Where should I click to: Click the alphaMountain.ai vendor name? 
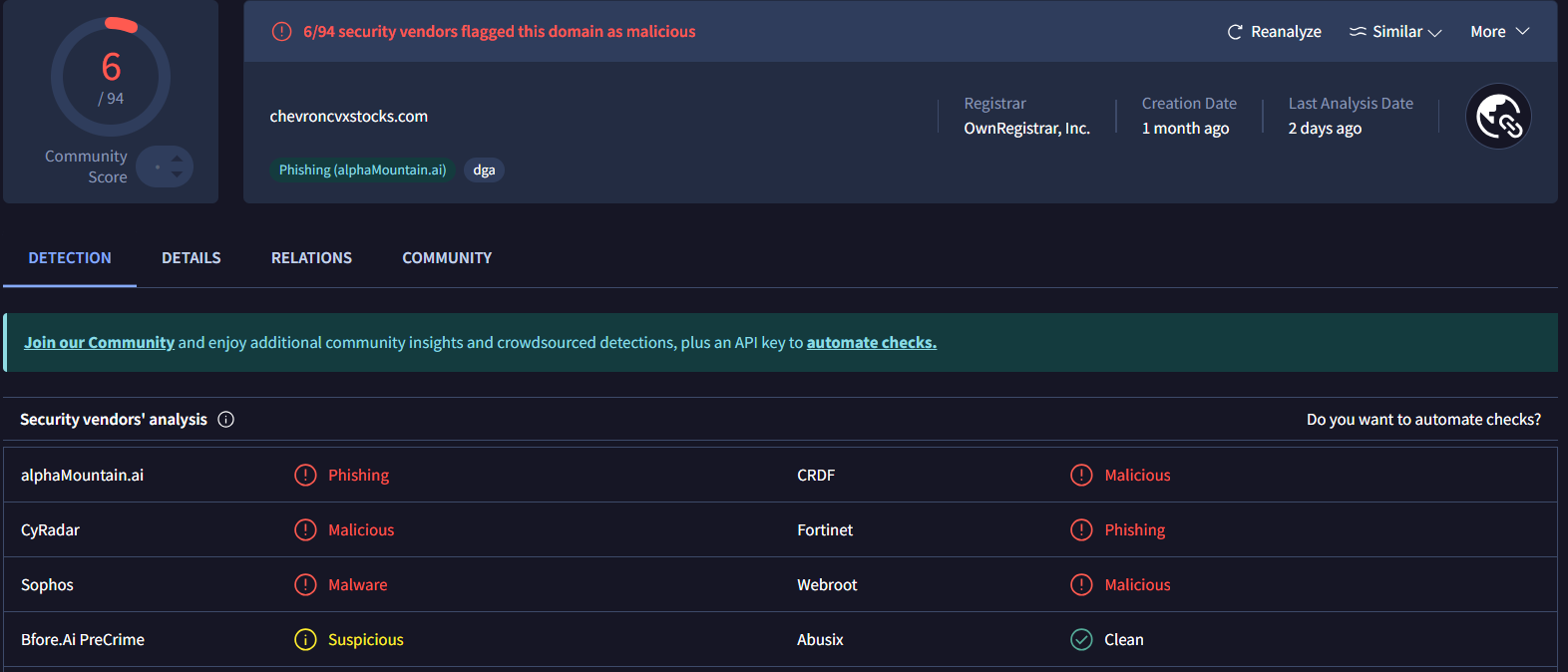pos(82,476)
